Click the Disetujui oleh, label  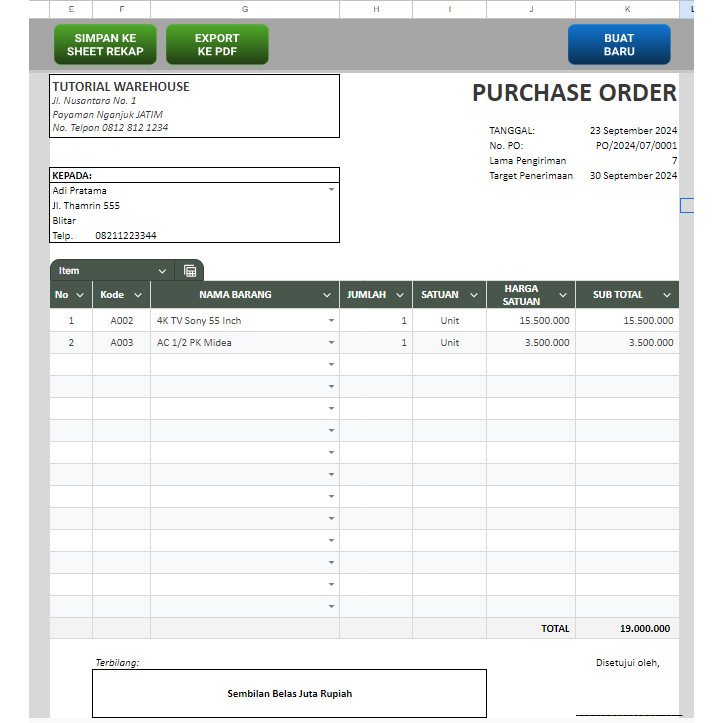click(628, 663)
